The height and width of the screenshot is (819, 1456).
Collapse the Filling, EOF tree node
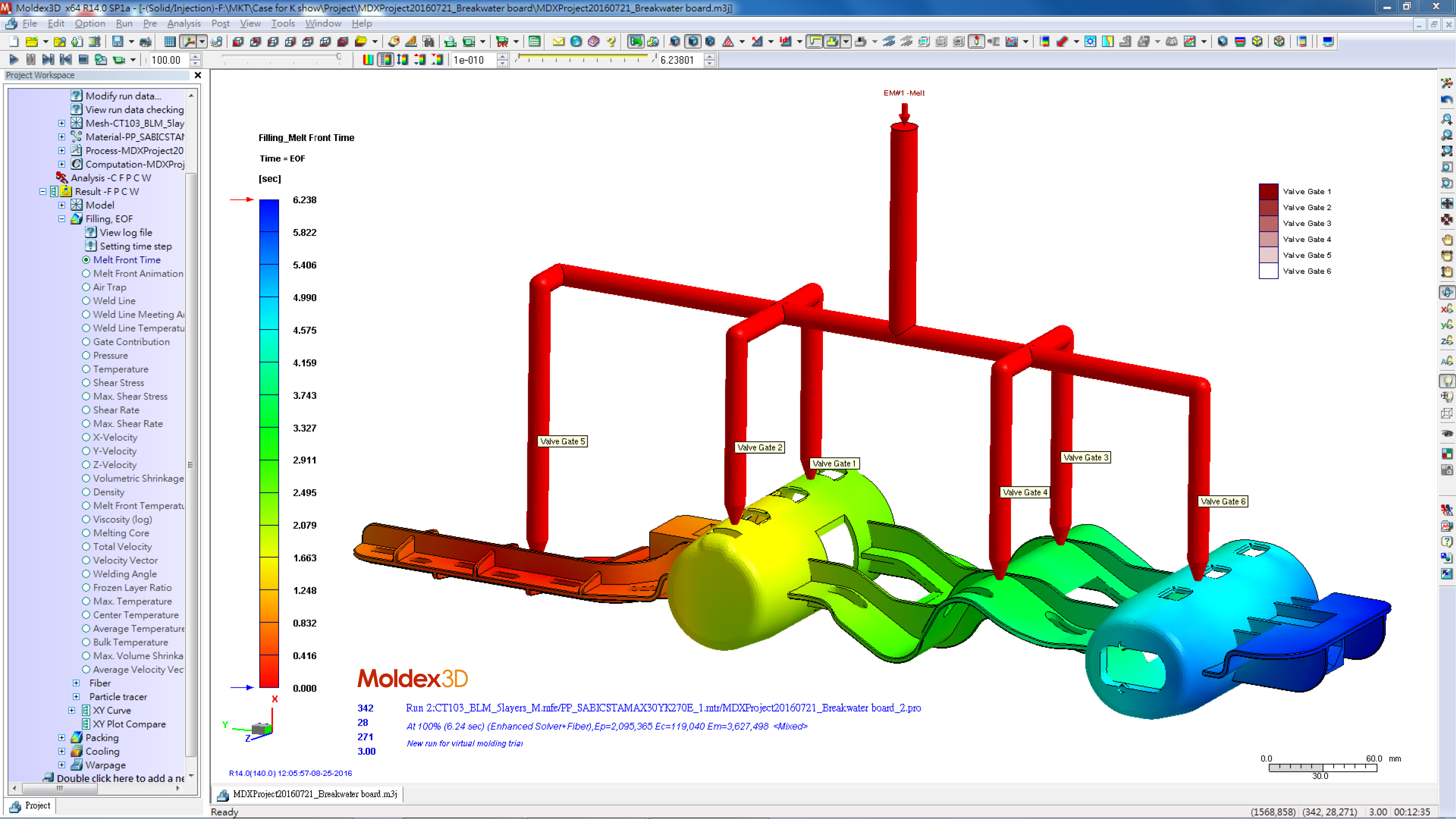coord(62,219)
